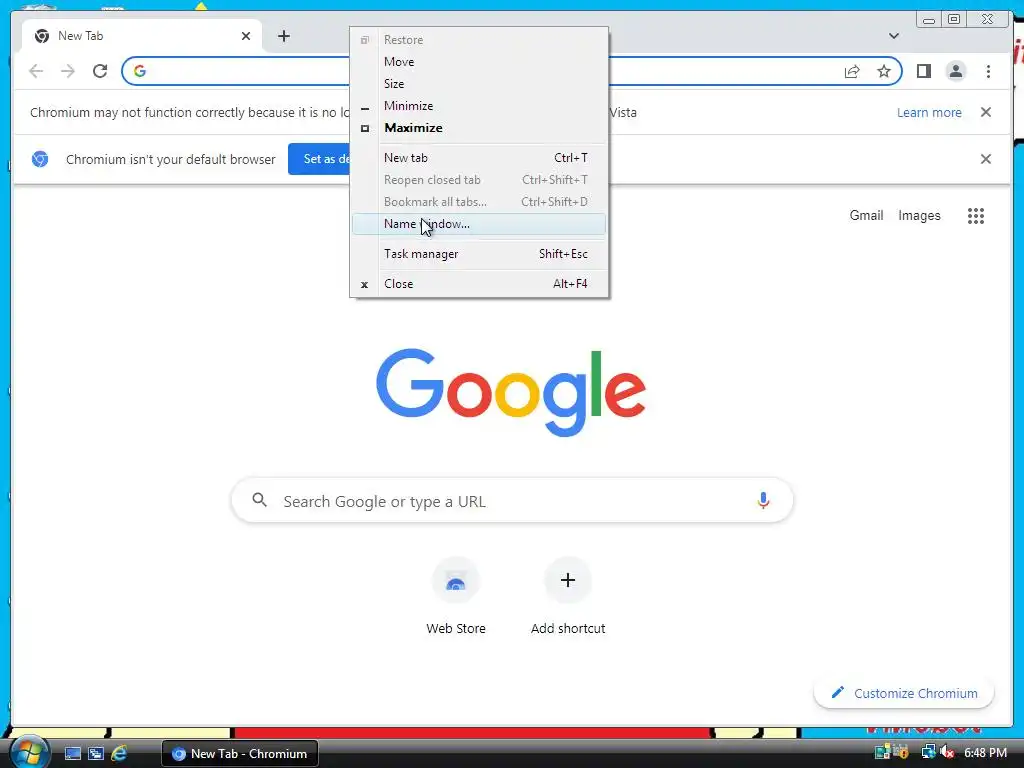Close the New Tab tab
Image resolution: width=1024 pixels, height=768 pixels.
coord(246,36)
